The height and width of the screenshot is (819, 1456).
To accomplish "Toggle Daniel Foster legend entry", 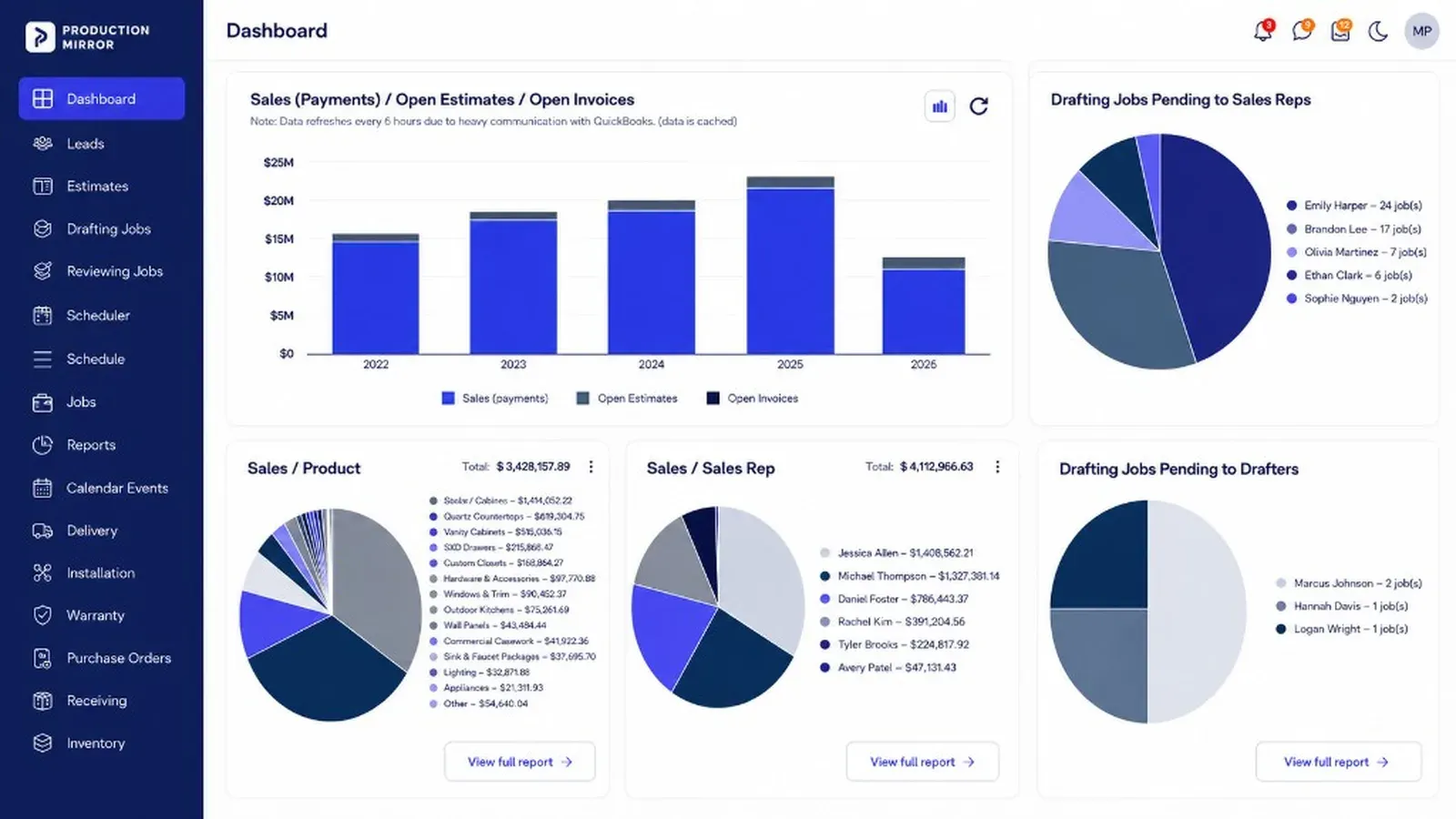I will [894, 599].
